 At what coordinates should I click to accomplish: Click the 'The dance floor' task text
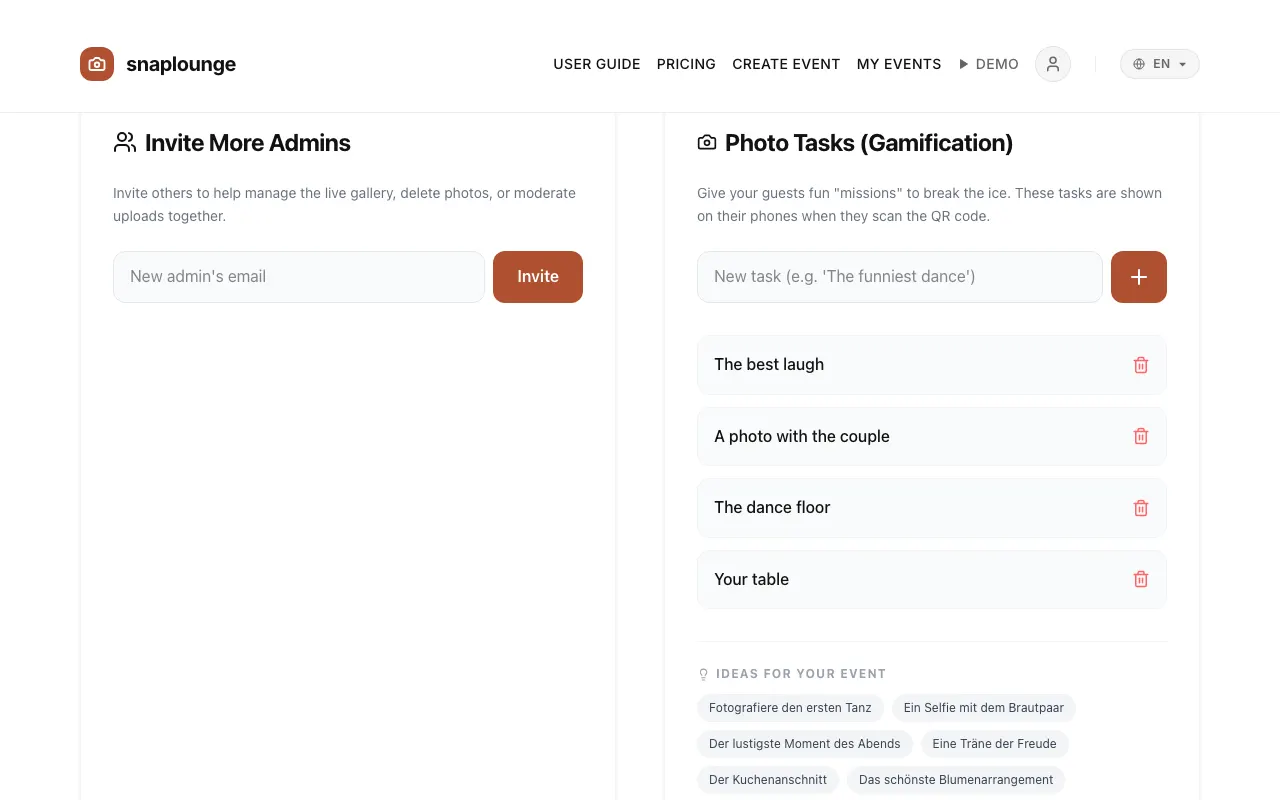pyautogui.click(x=772, y=508)
